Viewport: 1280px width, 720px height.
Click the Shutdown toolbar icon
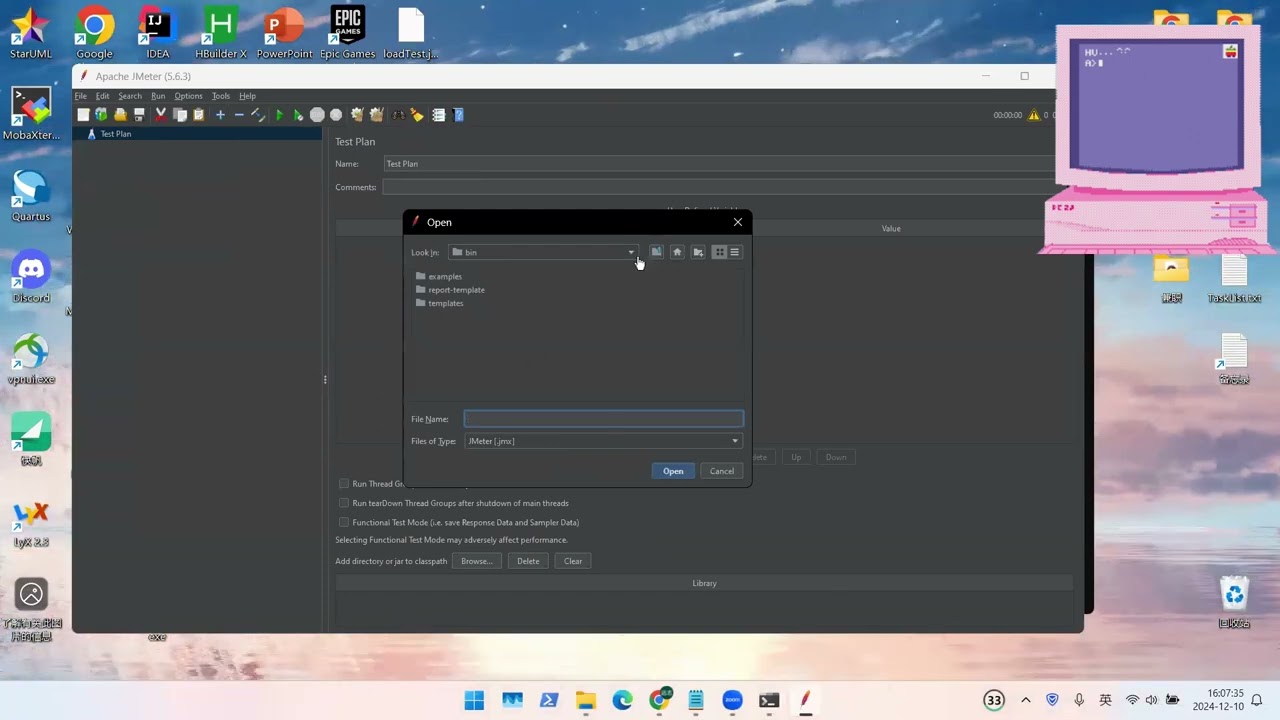tap(336, 115)
